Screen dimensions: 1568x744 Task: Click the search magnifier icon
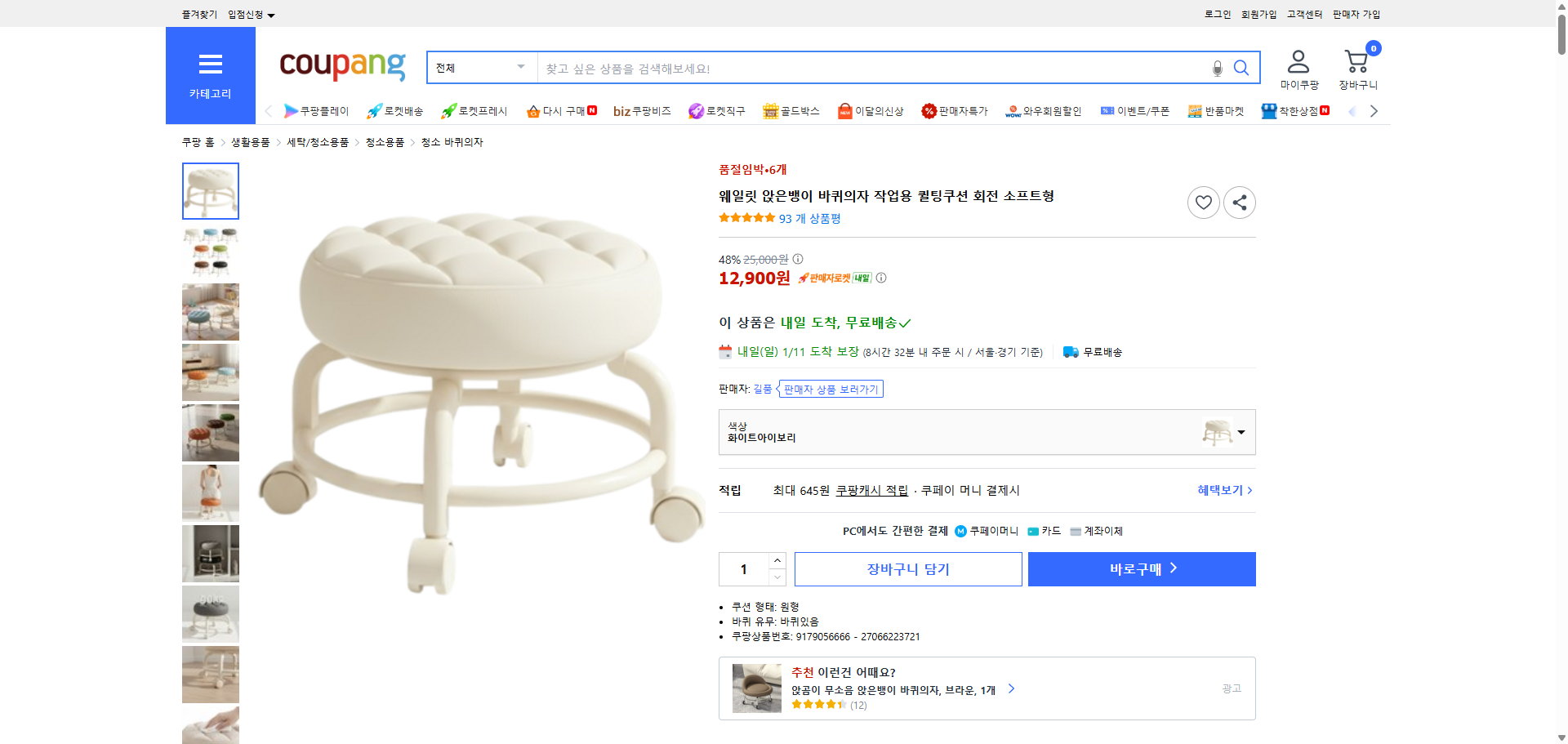click(1241, 68)
